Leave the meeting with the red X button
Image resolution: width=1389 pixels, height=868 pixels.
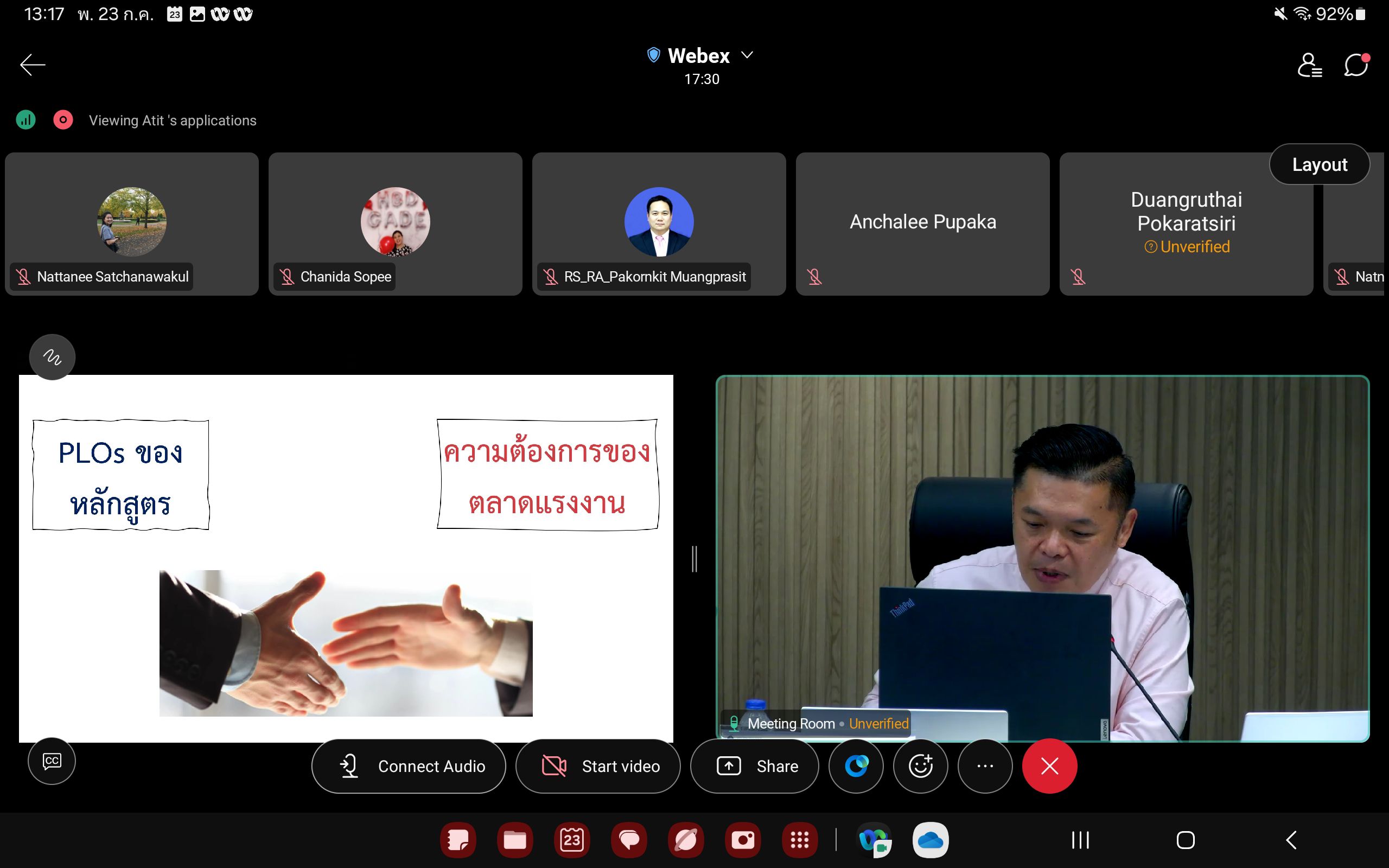tap(1049, 766)
